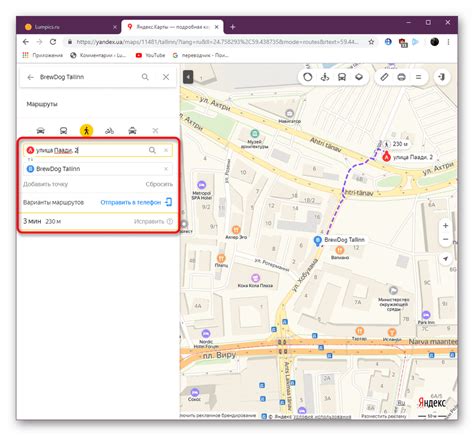Bookmark this page with the star icon
The width and height of the screenshot is (474, 436).
click(371, 42)
